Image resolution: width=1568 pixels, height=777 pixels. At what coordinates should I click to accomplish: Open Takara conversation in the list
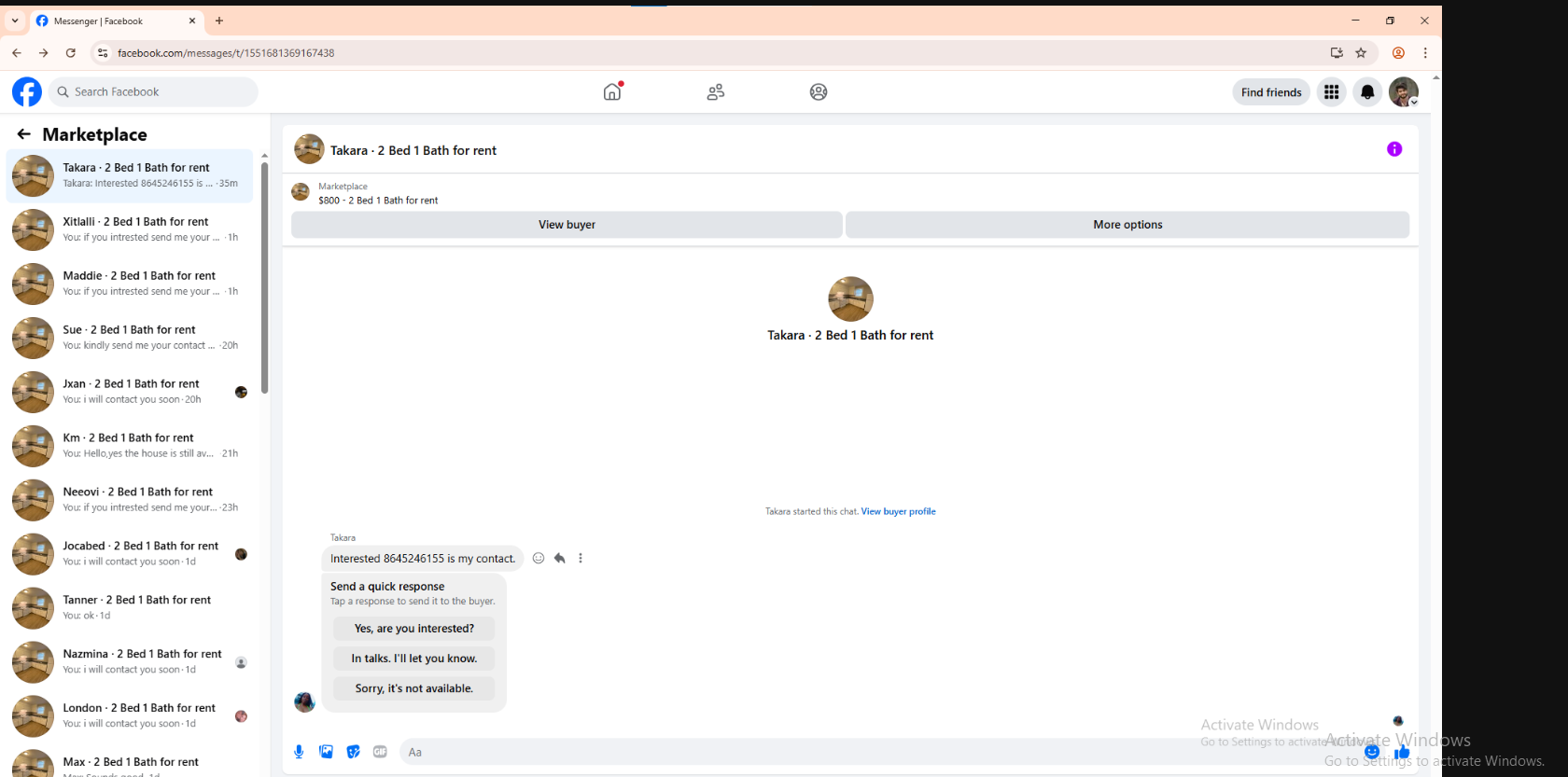tap(130, 175)
